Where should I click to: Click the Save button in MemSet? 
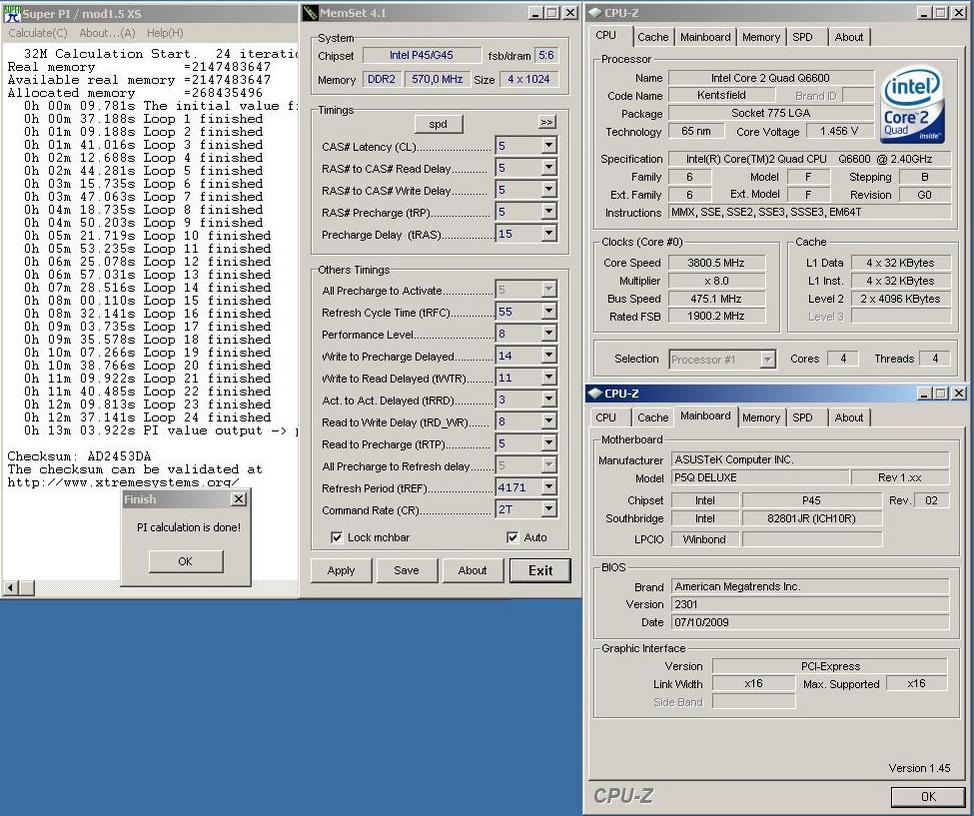(406, 570)
